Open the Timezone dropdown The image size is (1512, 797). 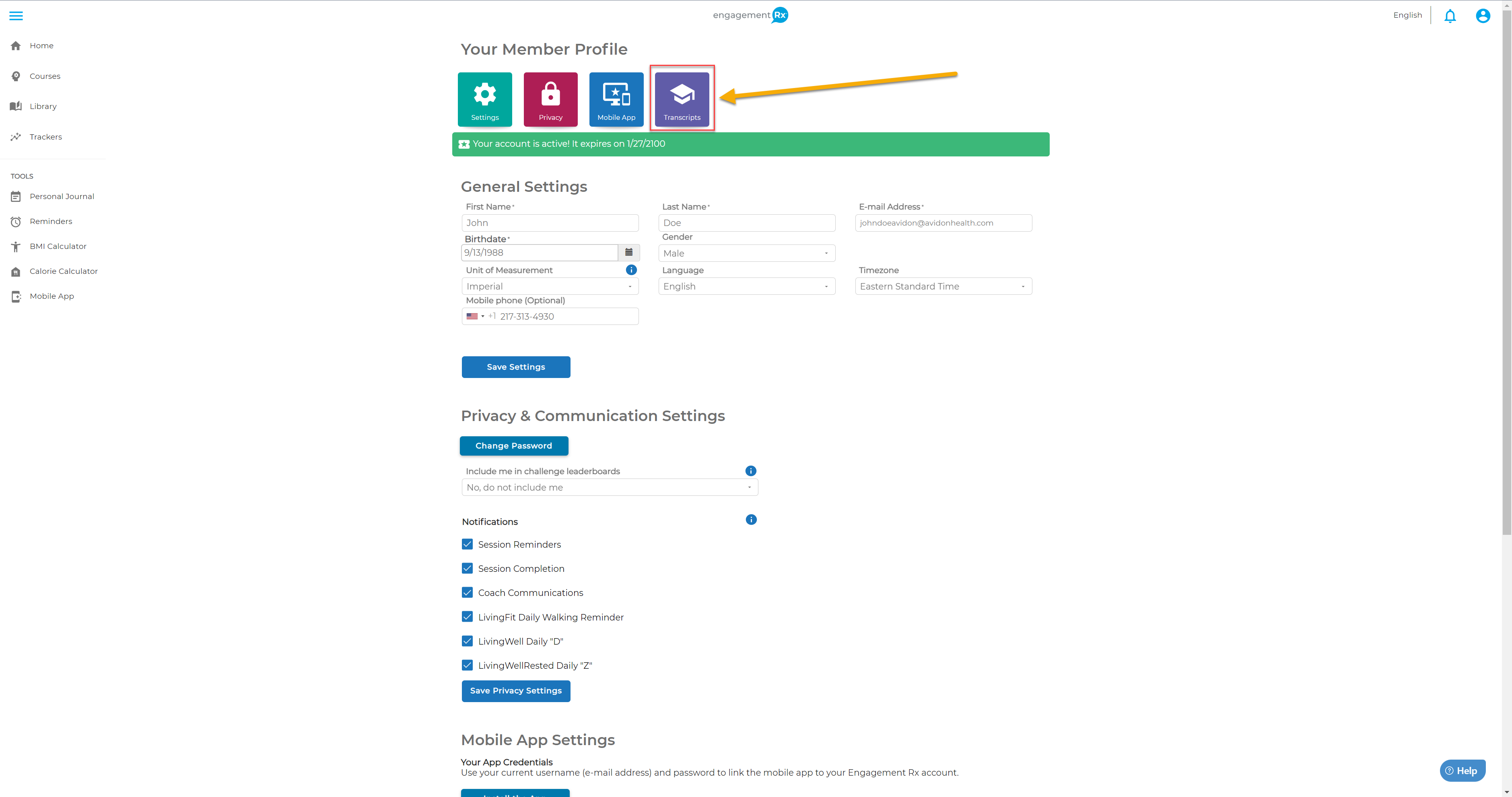(943, 286)
